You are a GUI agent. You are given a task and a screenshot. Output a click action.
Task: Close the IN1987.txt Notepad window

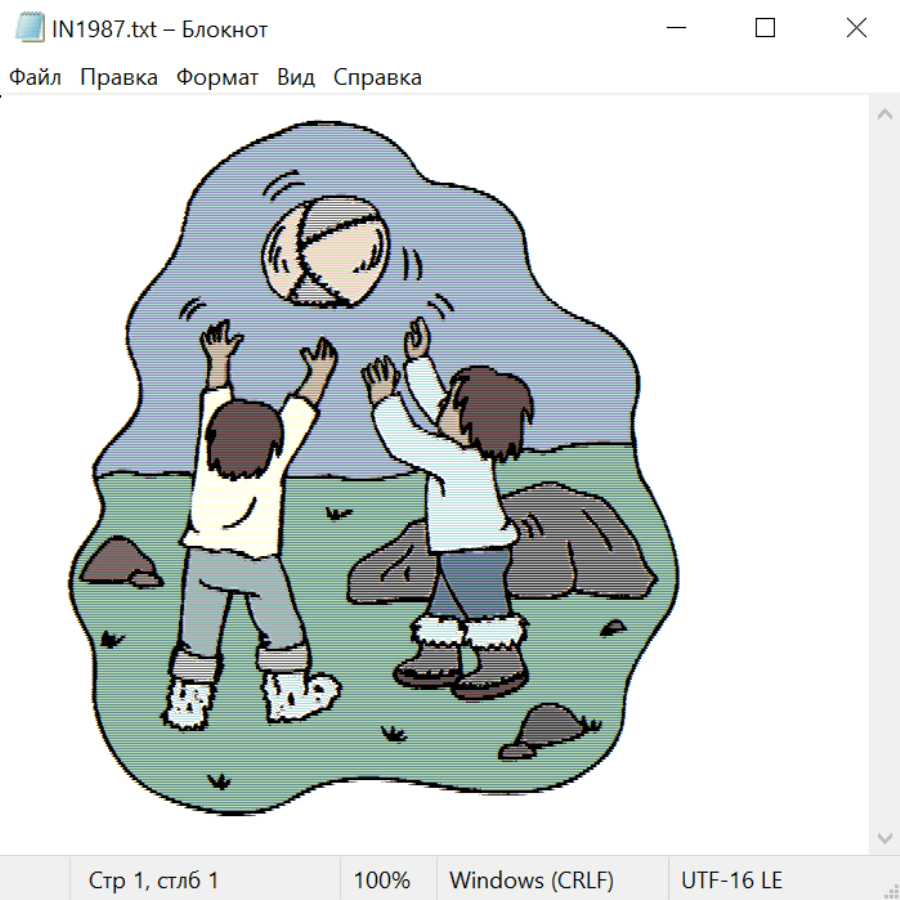pyautogui.click(x=856, y=29)
